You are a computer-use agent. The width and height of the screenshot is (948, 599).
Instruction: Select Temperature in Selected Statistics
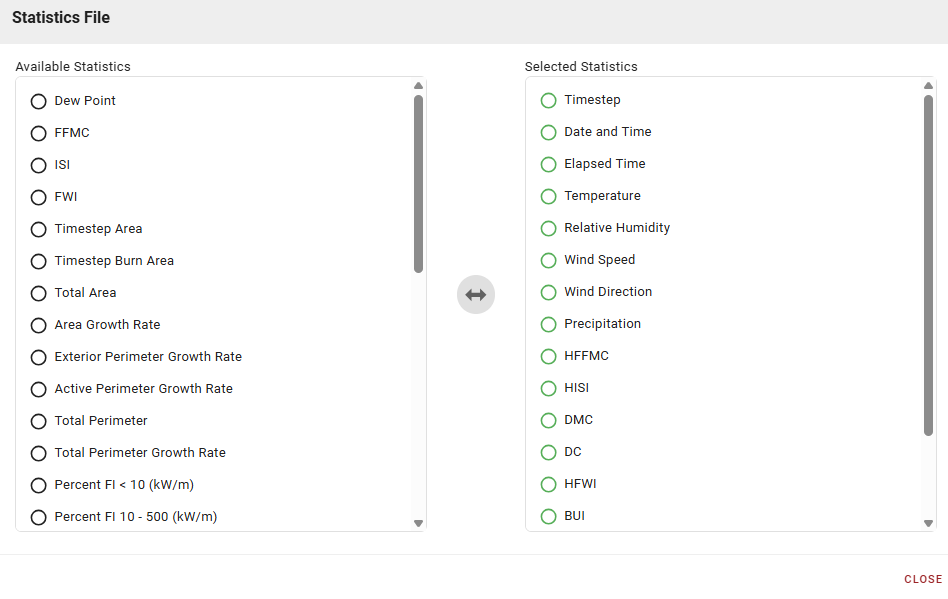tap(548, 196)
